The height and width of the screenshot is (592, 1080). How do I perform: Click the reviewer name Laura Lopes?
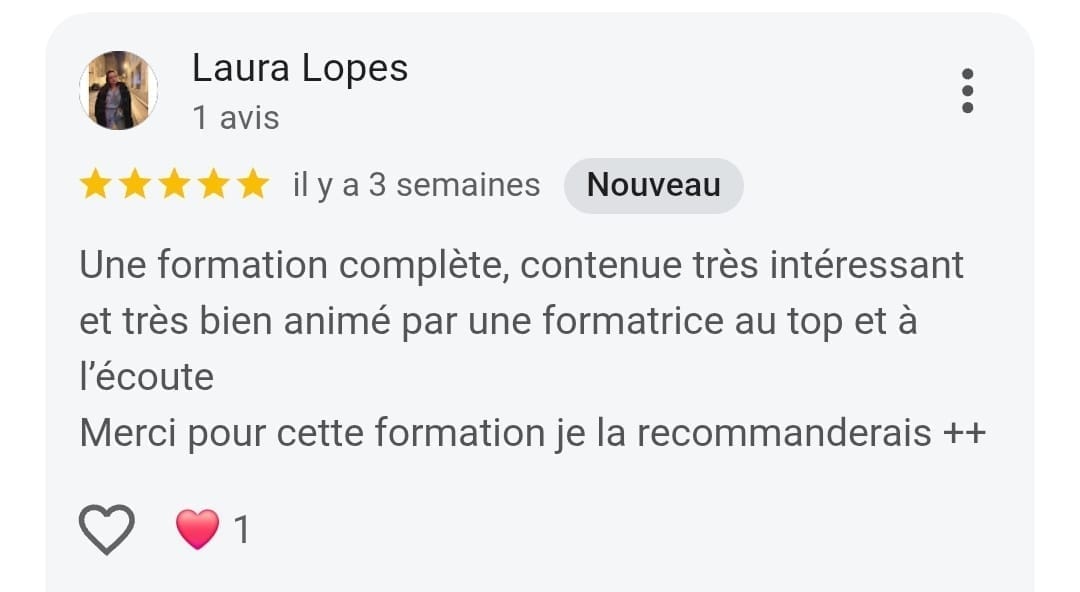[300, 69]
